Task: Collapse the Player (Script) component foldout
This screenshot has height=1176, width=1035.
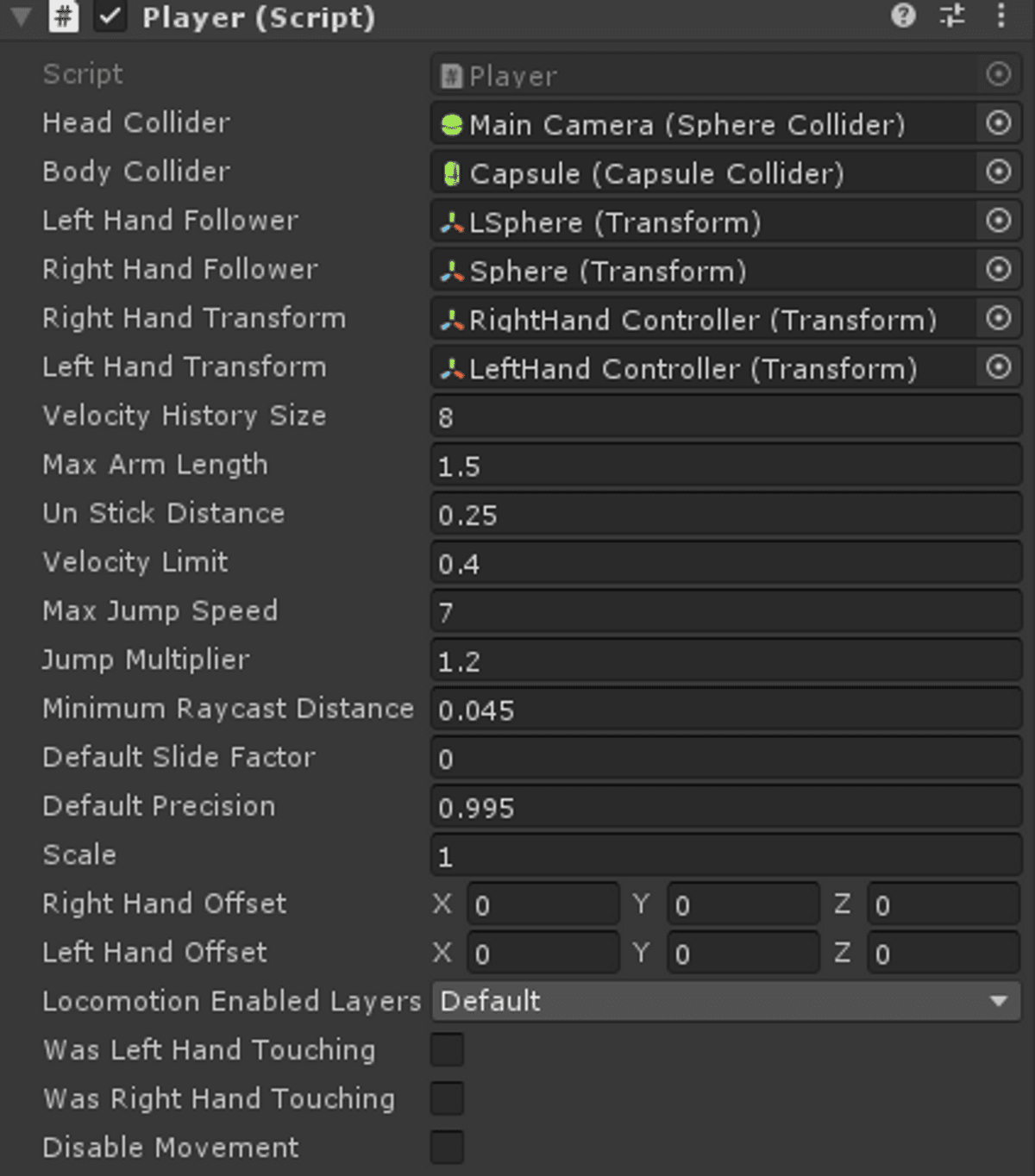Action: [x=22, y=17]
